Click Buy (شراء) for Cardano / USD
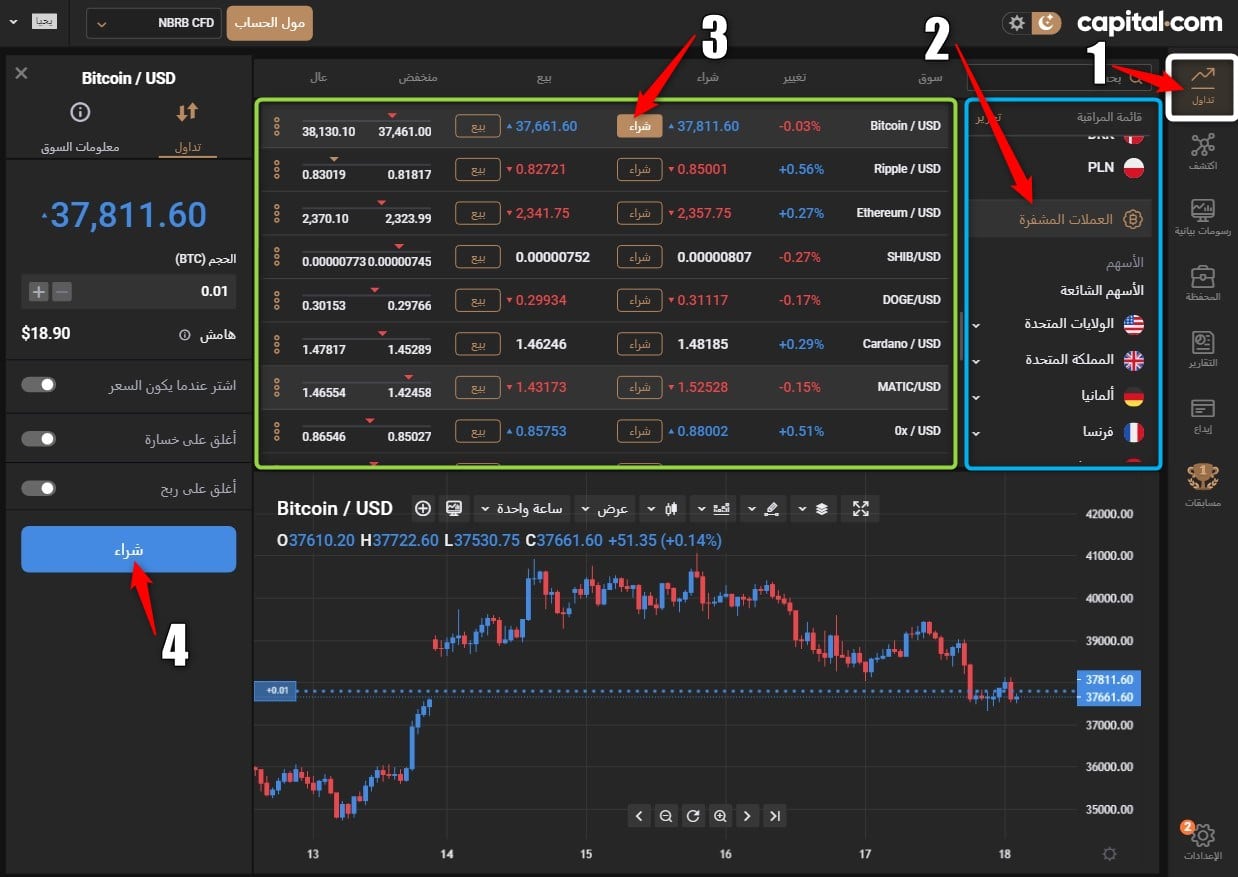 pos(639,344)
